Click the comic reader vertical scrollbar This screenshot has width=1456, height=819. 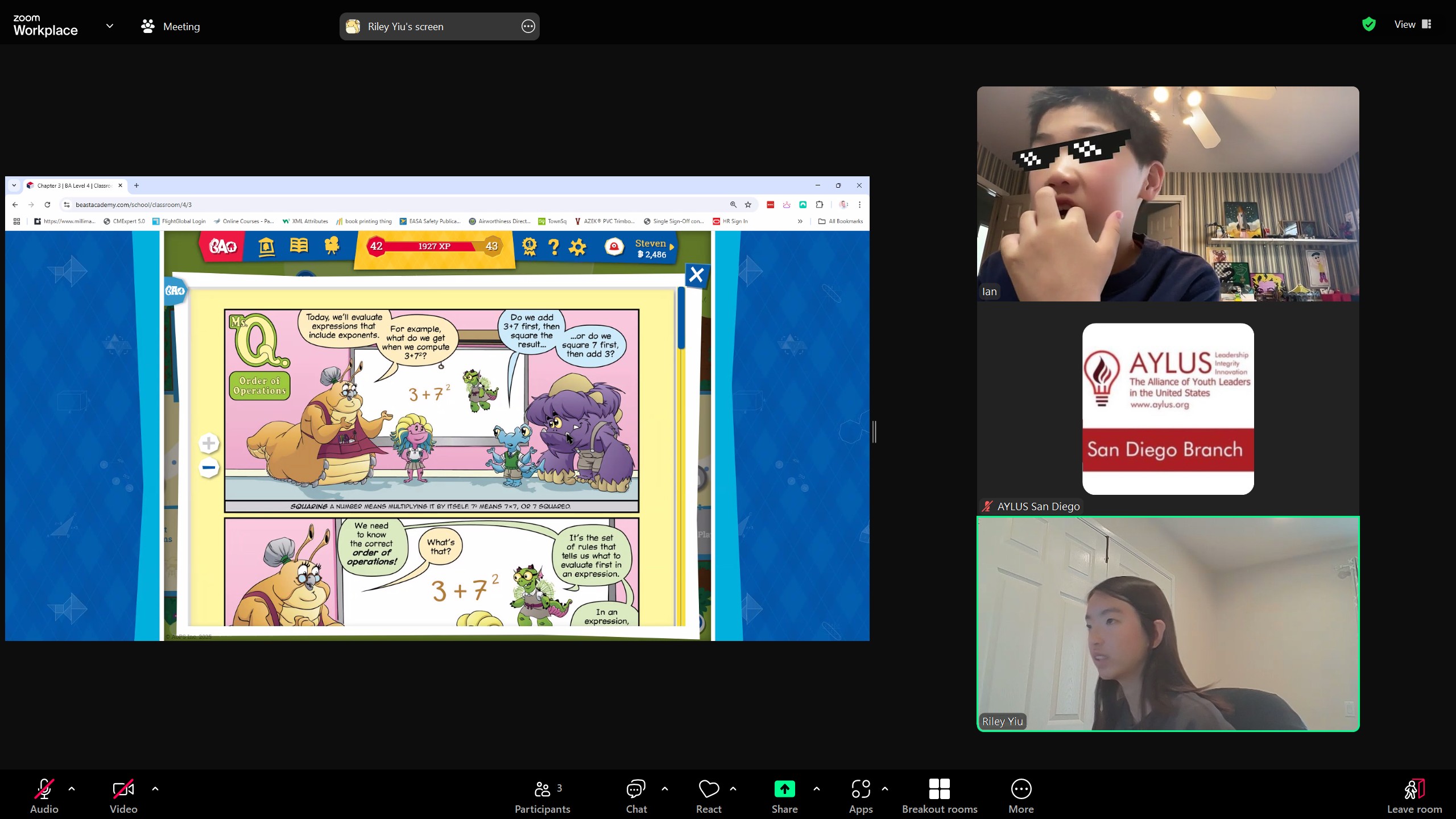(681, 318)
